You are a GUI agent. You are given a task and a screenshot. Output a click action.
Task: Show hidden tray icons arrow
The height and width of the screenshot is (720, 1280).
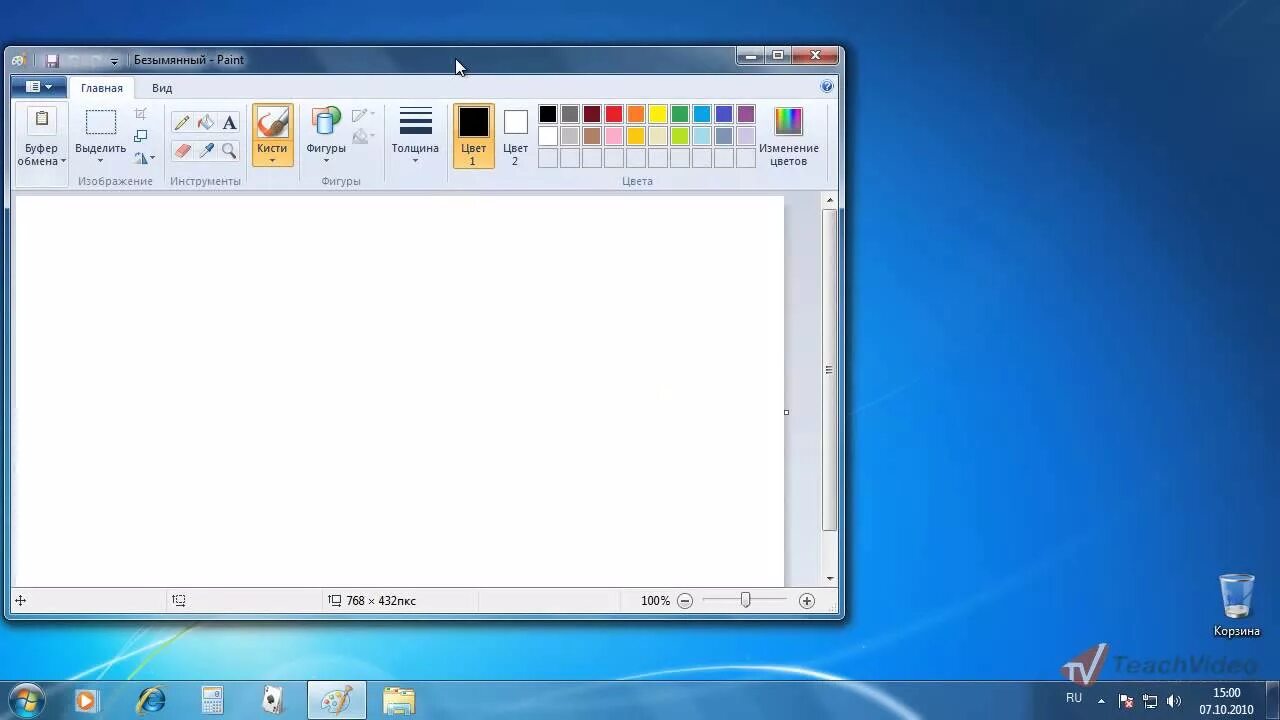pyautogui.click(x=1101, y=701)
